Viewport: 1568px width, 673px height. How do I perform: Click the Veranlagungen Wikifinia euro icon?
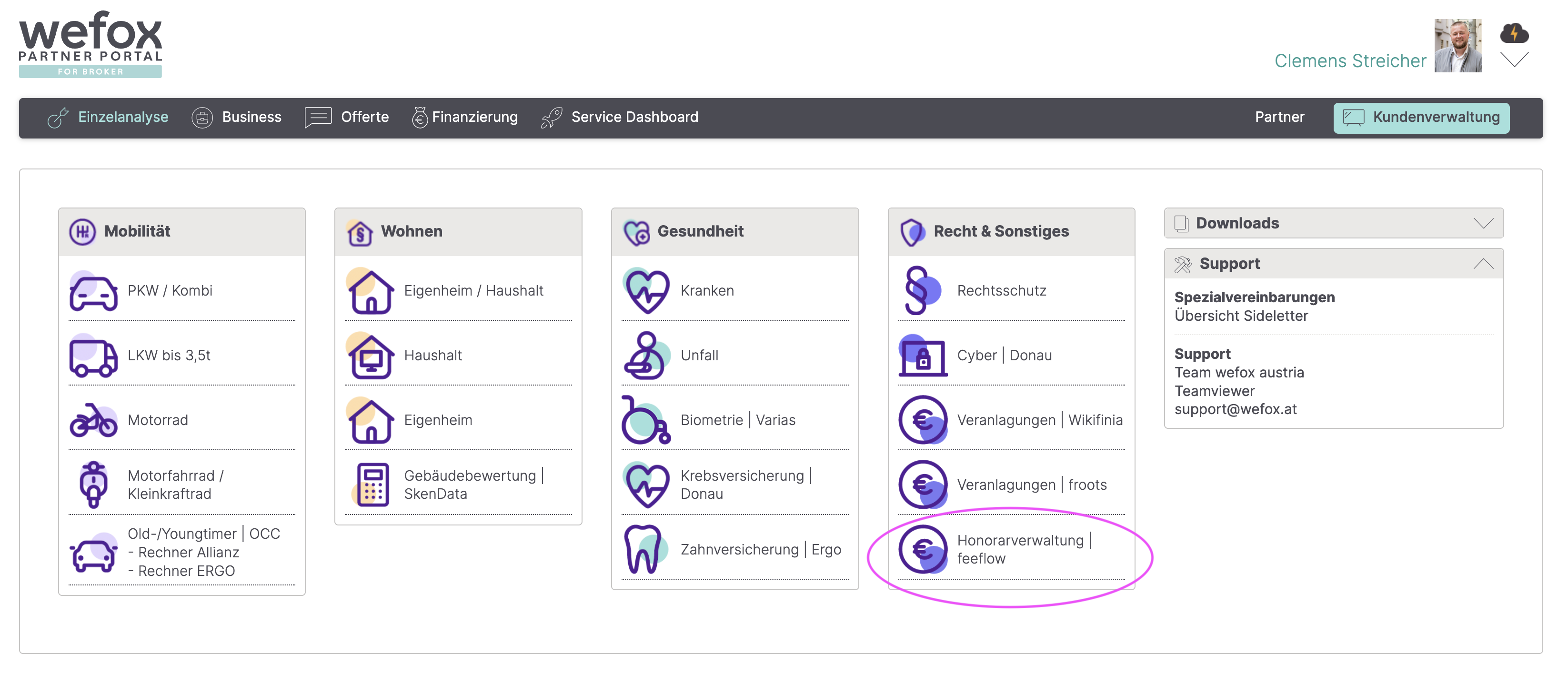tap(923, 420)
